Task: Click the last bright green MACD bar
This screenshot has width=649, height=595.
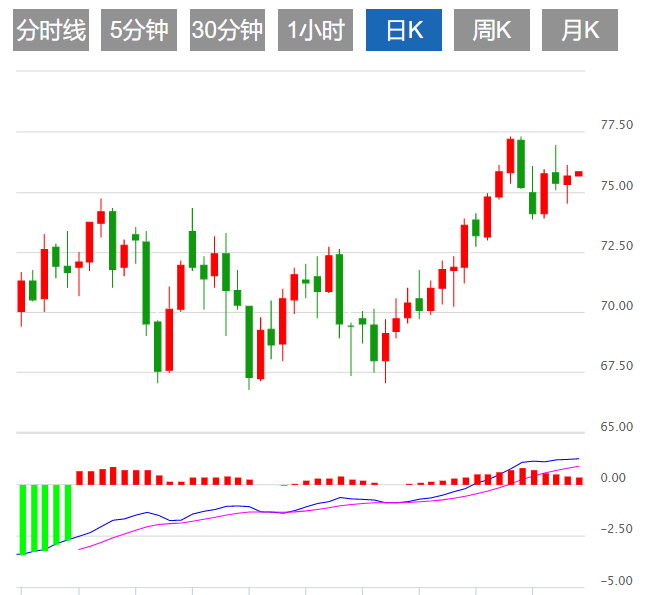Action: coord(68,511)
